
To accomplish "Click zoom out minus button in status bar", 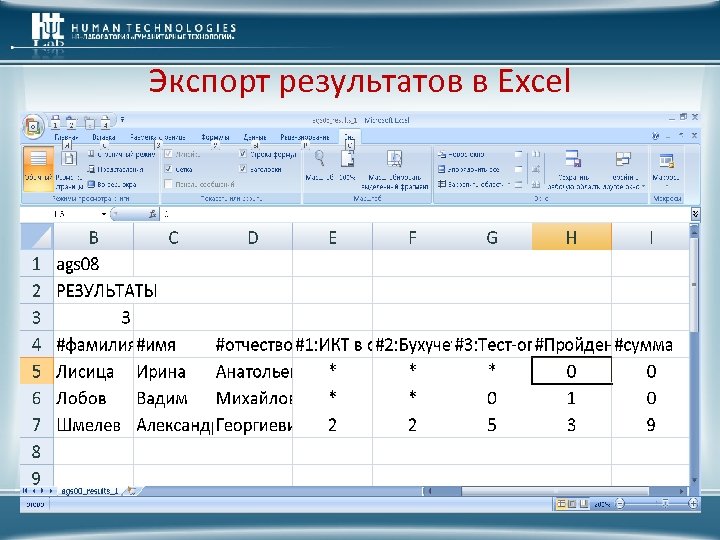I will (x=620, y=504).
